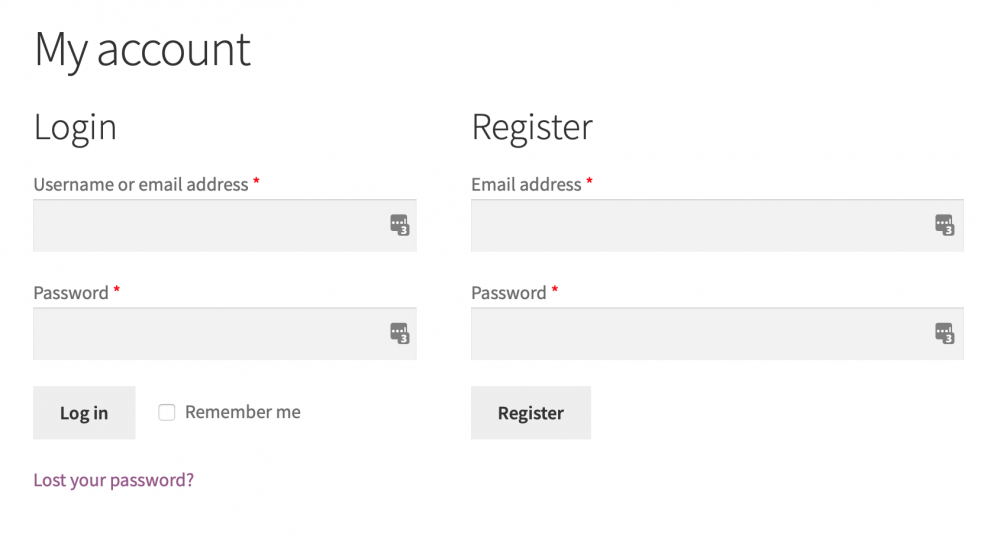Open the Lost your password link
The image size is (1000, 552).
pos(113,480)
